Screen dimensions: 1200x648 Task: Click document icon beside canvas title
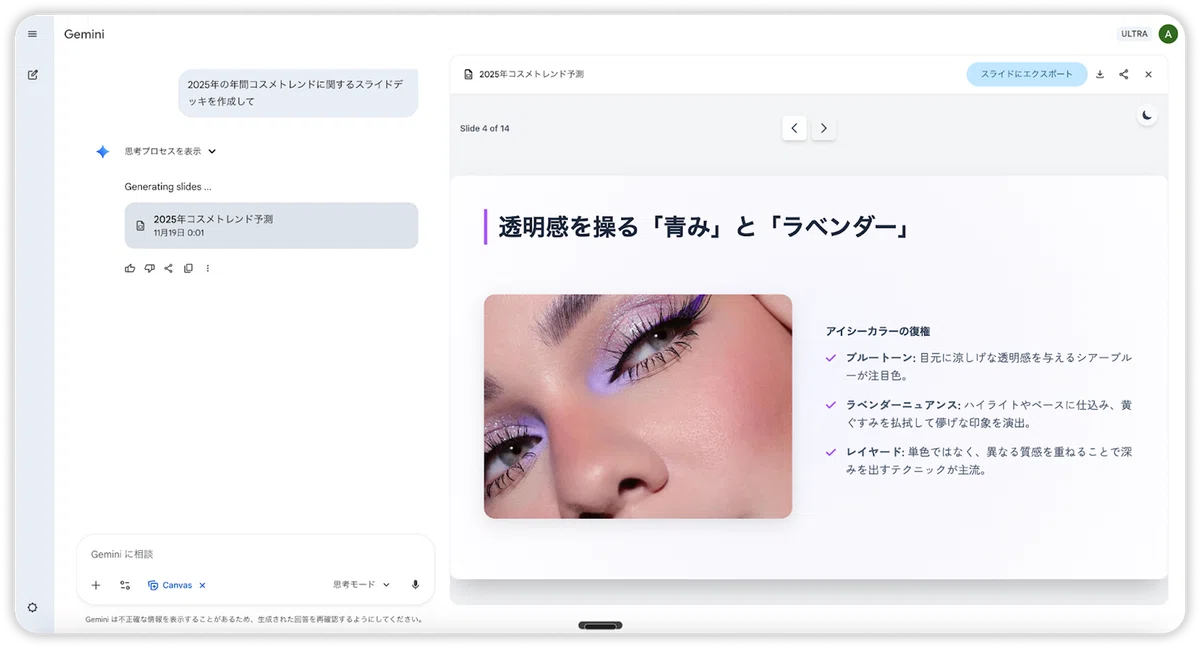pyautogui.click(x=468, y=74)
